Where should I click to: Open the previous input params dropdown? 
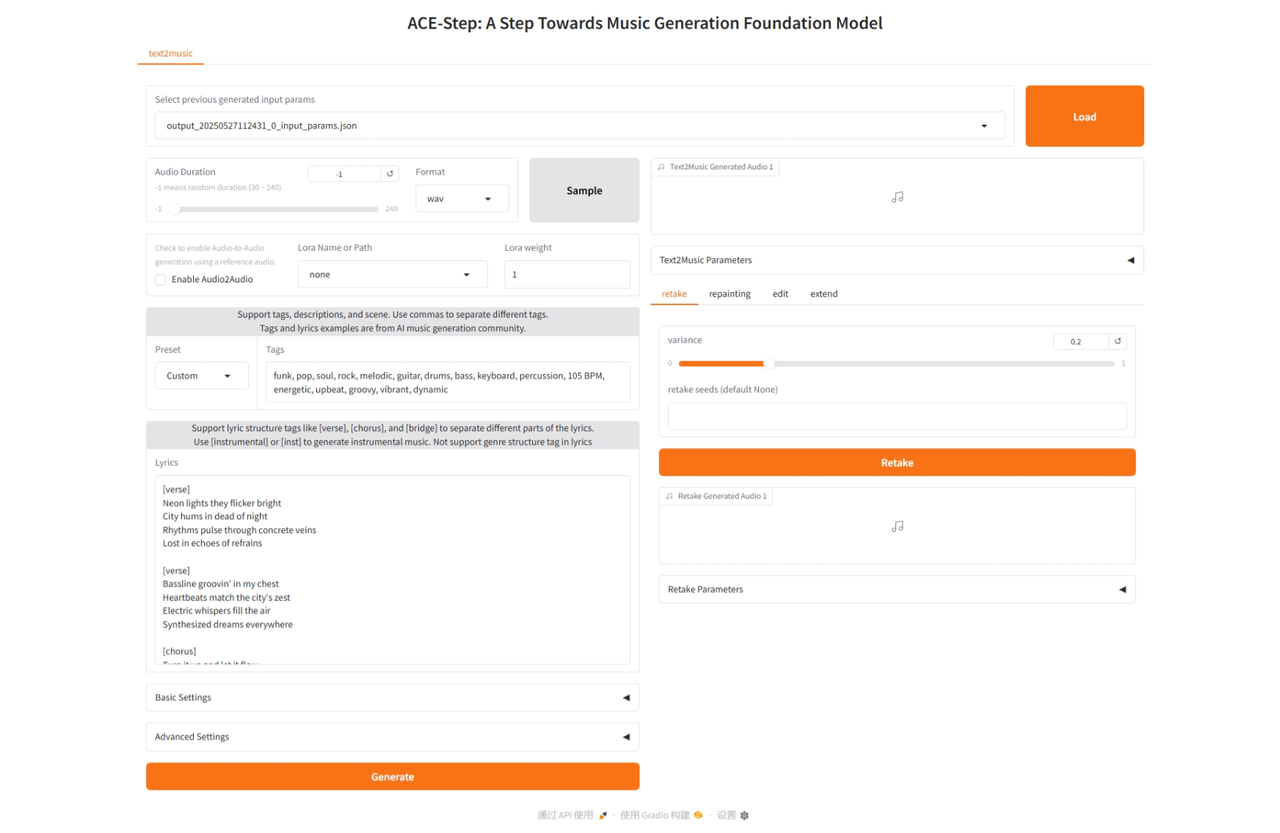coord(580,126)
